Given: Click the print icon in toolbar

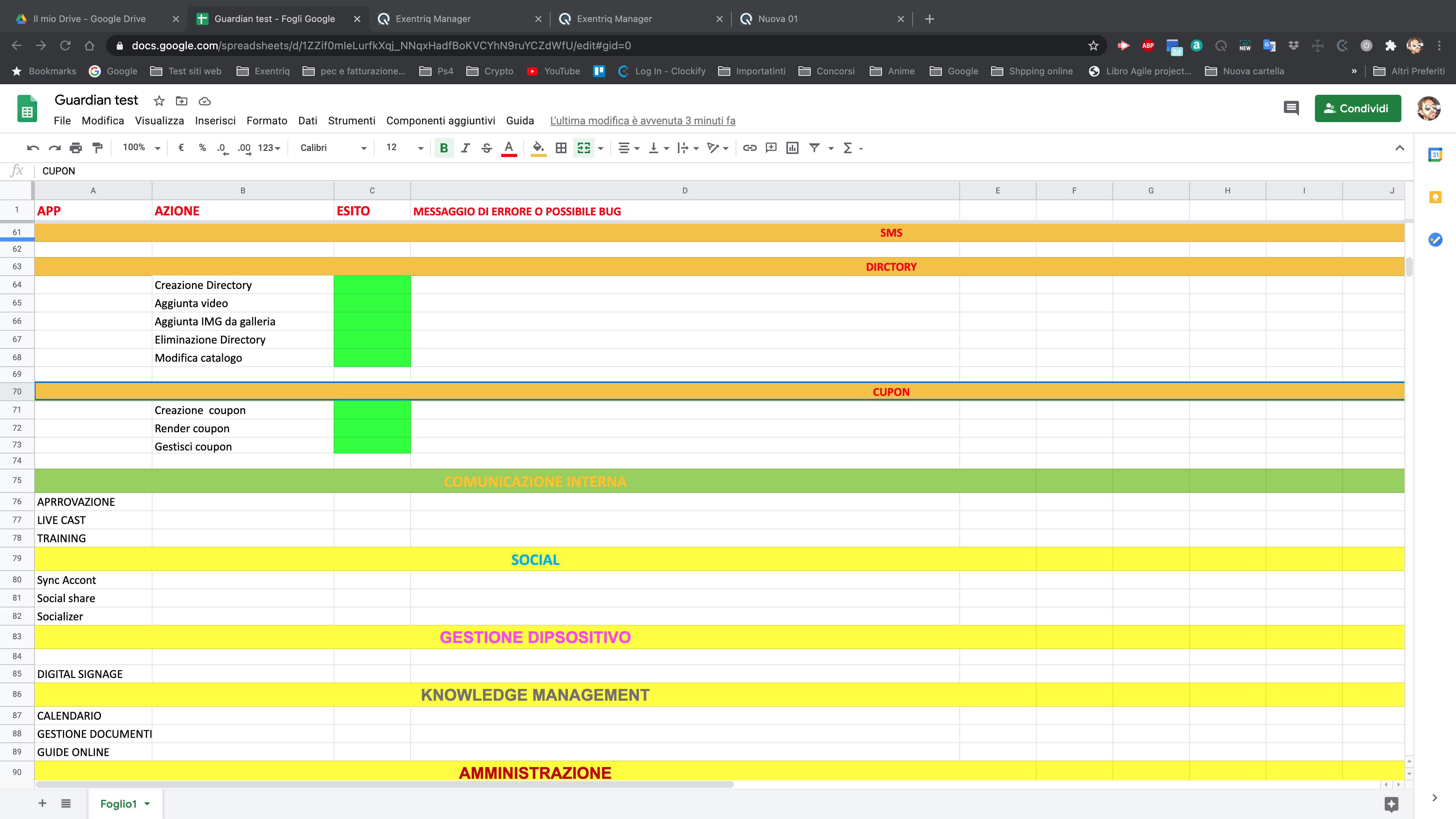Looking at the screenshot, I should [x=76, y=147].
